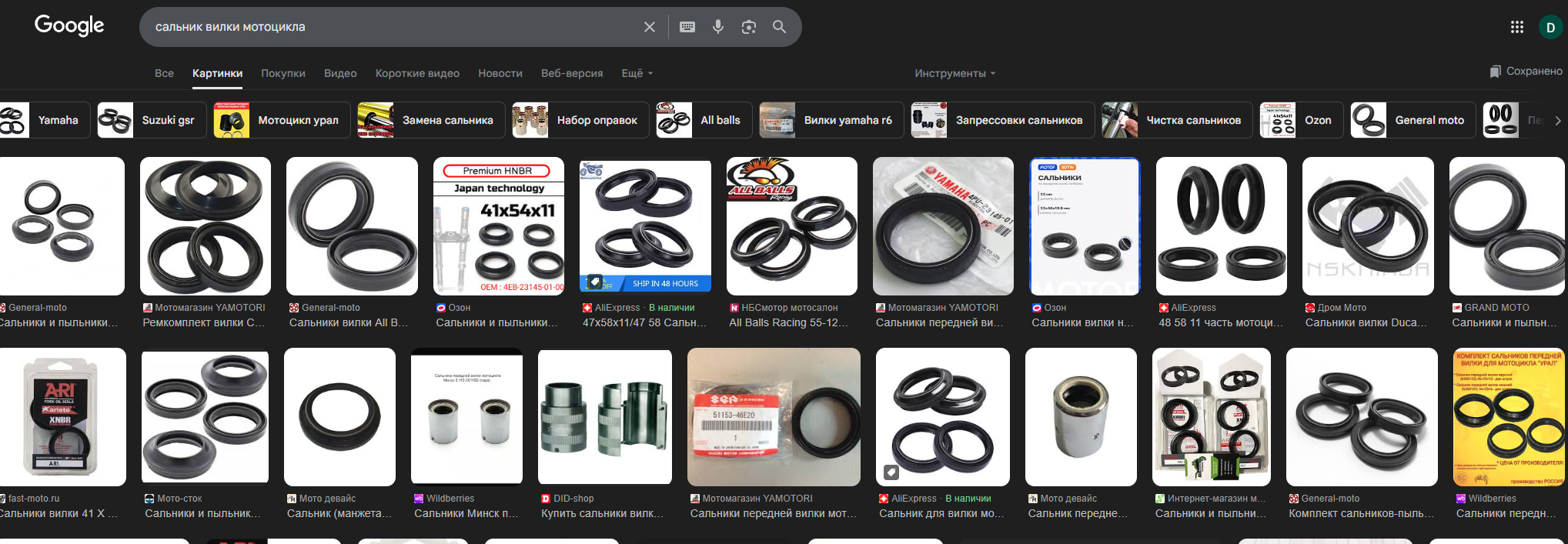1568x544 pixels.
Task: Filter by the All balls chip
Action: coord(704,120)
